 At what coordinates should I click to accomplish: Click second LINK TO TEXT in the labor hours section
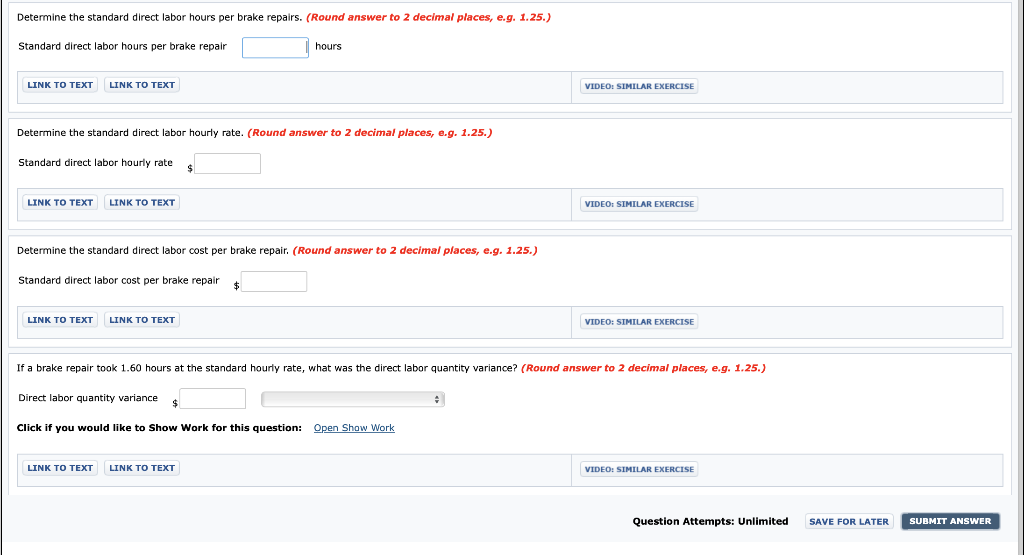coord(142,85)
